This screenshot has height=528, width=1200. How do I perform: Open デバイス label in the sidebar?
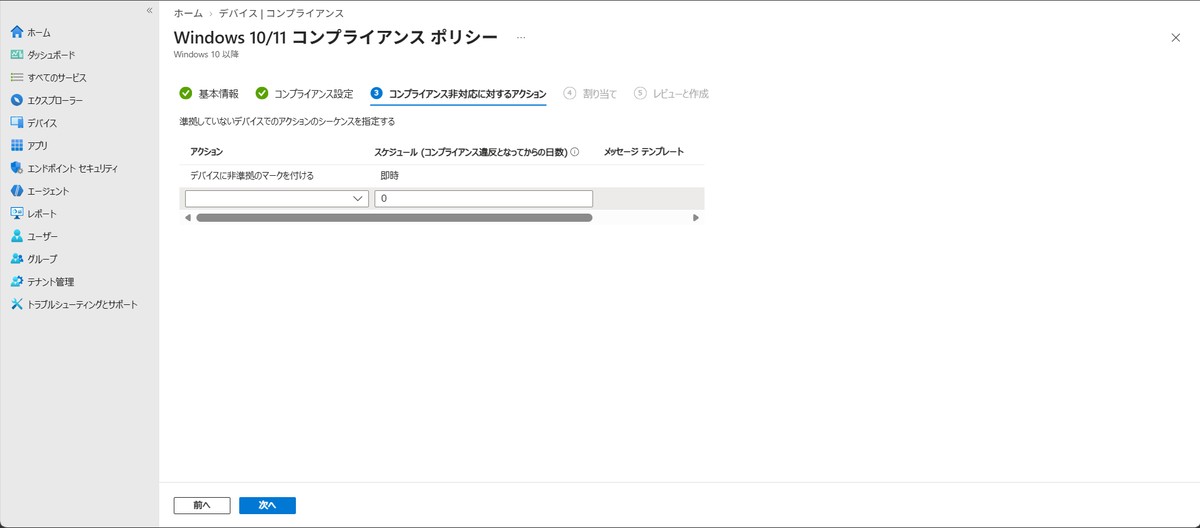pyautogui.click(x=42, y=123)
